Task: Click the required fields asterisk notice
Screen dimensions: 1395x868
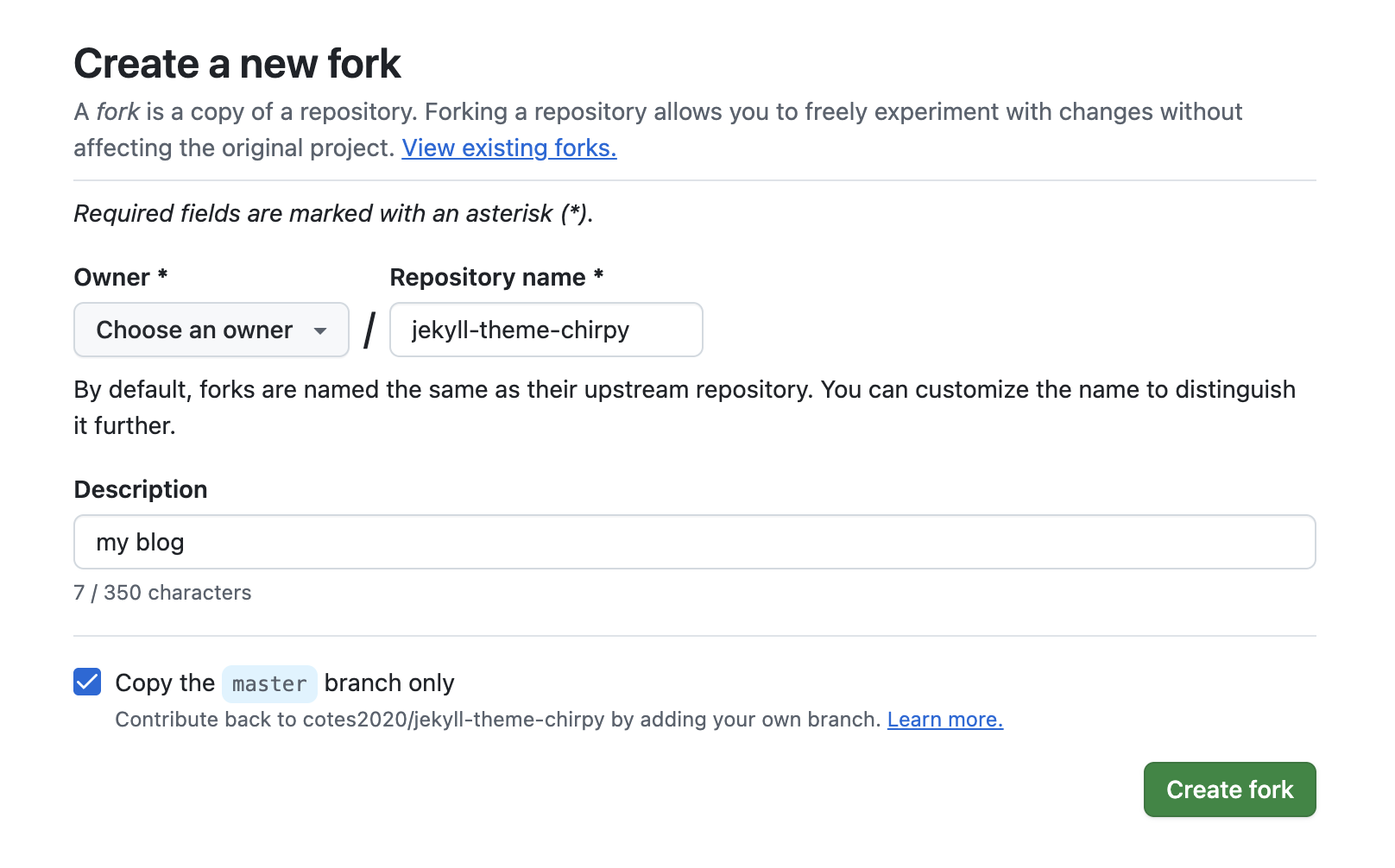Action: 333,214
